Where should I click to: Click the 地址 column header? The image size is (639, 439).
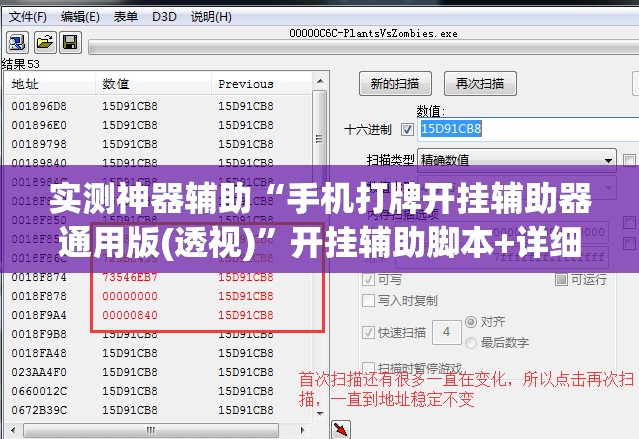pyautogui.click(x=50, y=84)
